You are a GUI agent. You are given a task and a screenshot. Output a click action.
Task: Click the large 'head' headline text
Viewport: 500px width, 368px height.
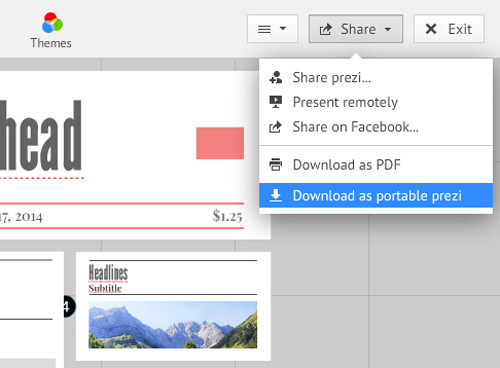point(41,136)
